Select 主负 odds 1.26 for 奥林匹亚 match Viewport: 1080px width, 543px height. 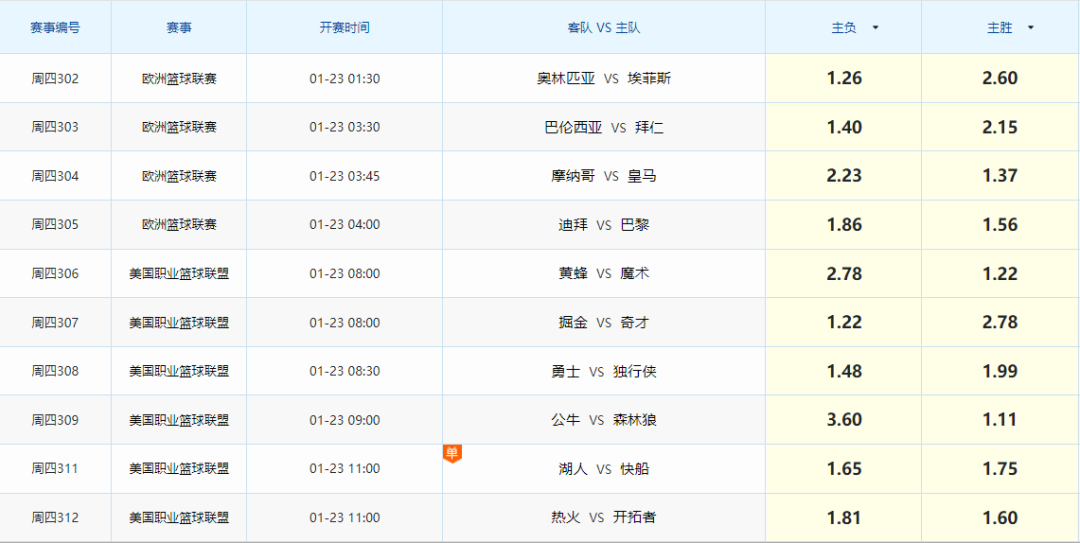click(x=844, y=79)
